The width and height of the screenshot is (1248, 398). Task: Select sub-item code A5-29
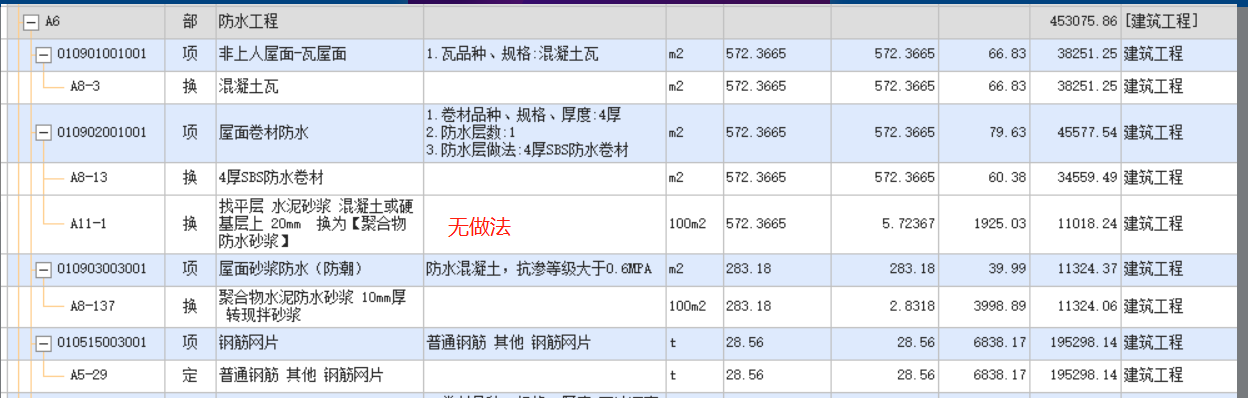coord(88,376)
